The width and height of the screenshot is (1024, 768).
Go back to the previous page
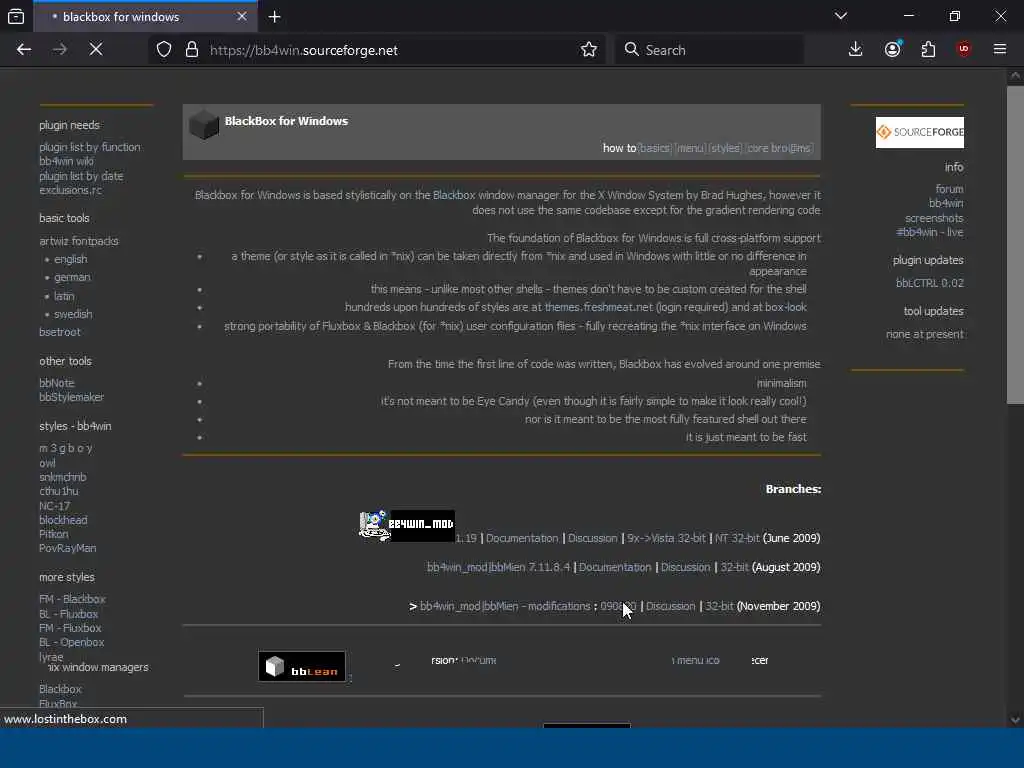pyautogui.click(x=24, y=50)
